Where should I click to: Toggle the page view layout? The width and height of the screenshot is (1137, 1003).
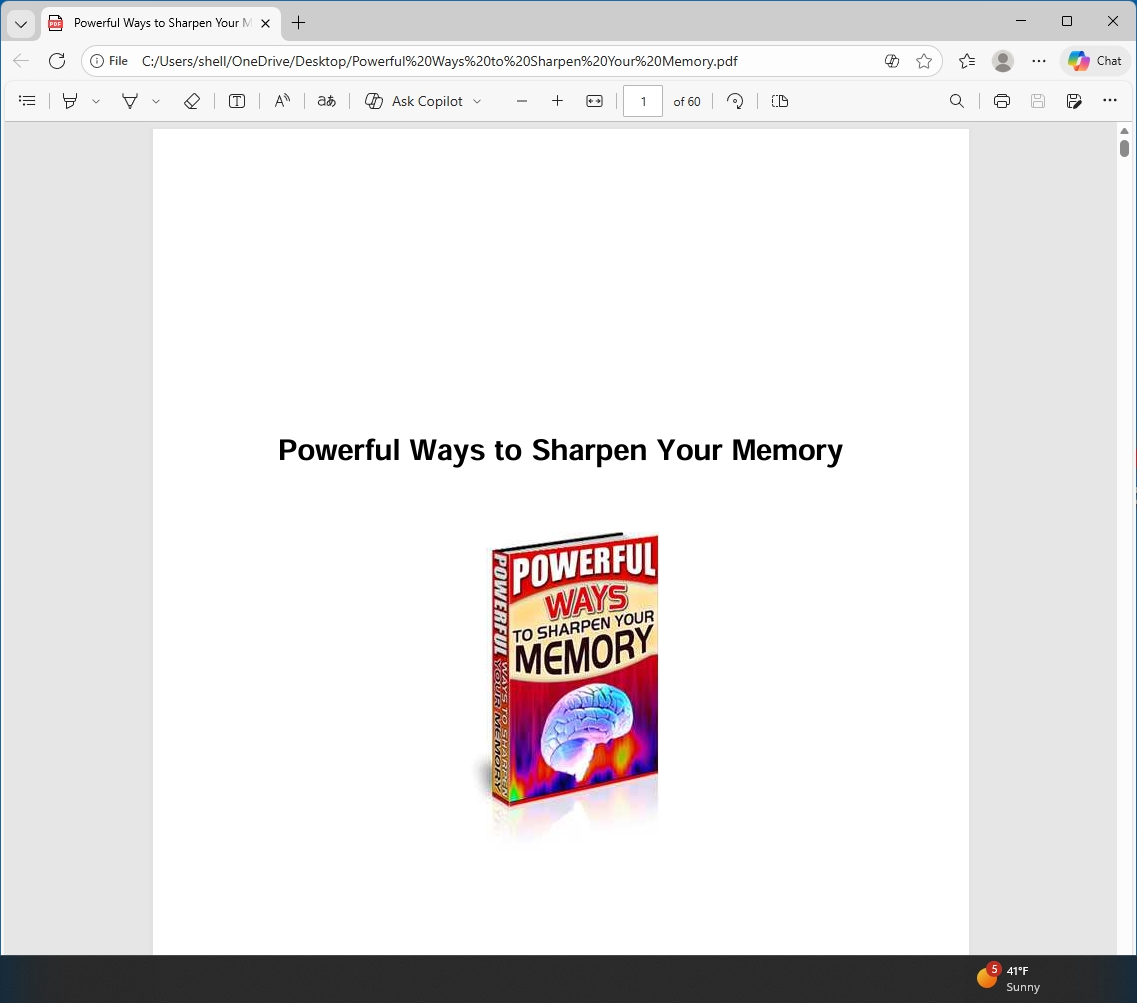coord(780,101)
